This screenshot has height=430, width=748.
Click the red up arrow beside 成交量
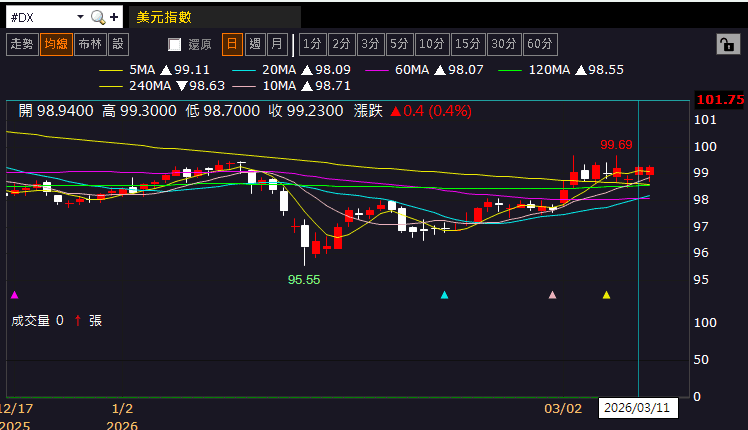[x=77, y=320]
